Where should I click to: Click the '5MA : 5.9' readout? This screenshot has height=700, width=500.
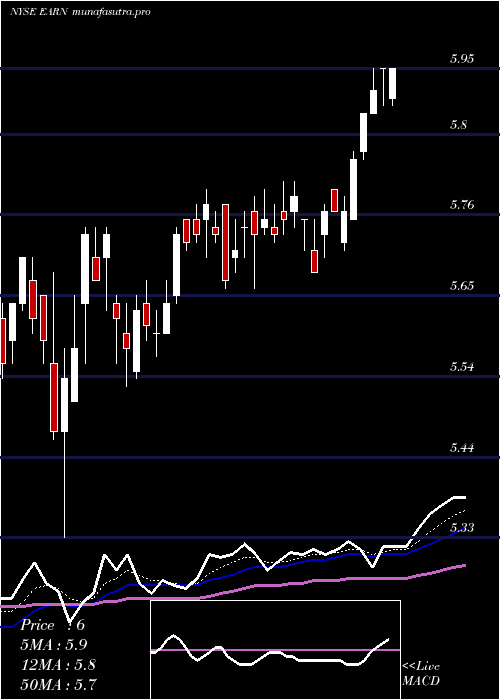[x=54, y=645]
